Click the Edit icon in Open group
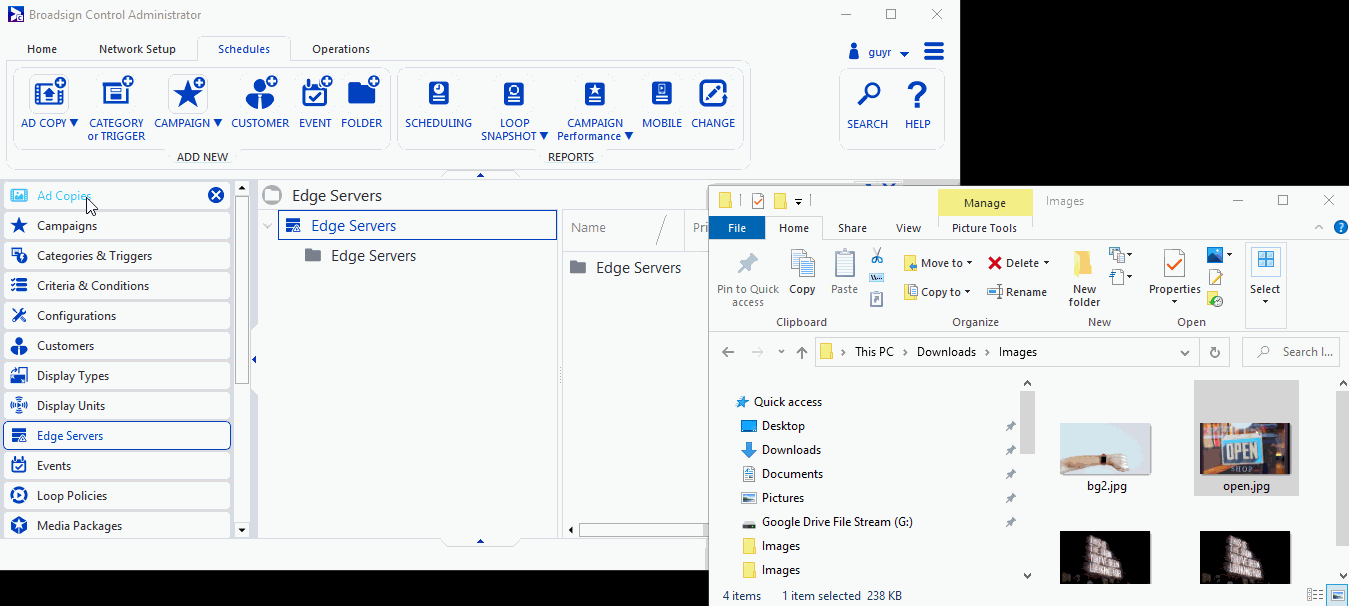Screen dimensions: 1349x606 tap(1216, 277)
